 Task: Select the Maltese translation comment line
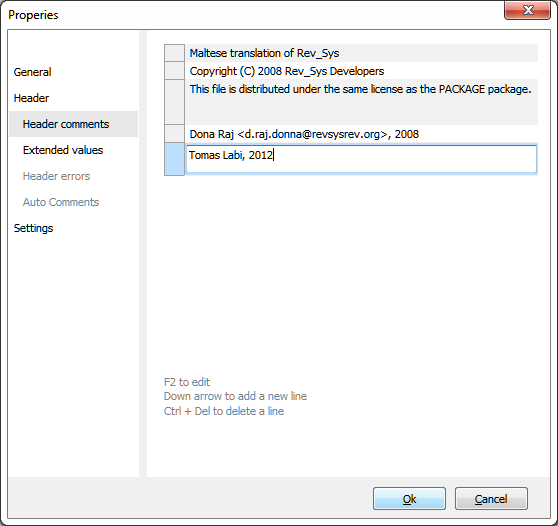point(361,53)
